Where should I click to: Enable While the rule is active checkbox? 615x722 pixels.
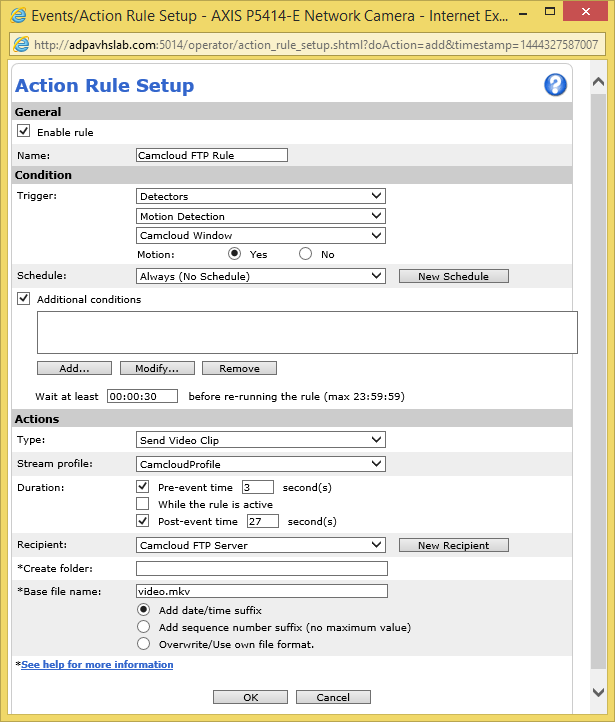pyautogui.click(x=143, y=503)
